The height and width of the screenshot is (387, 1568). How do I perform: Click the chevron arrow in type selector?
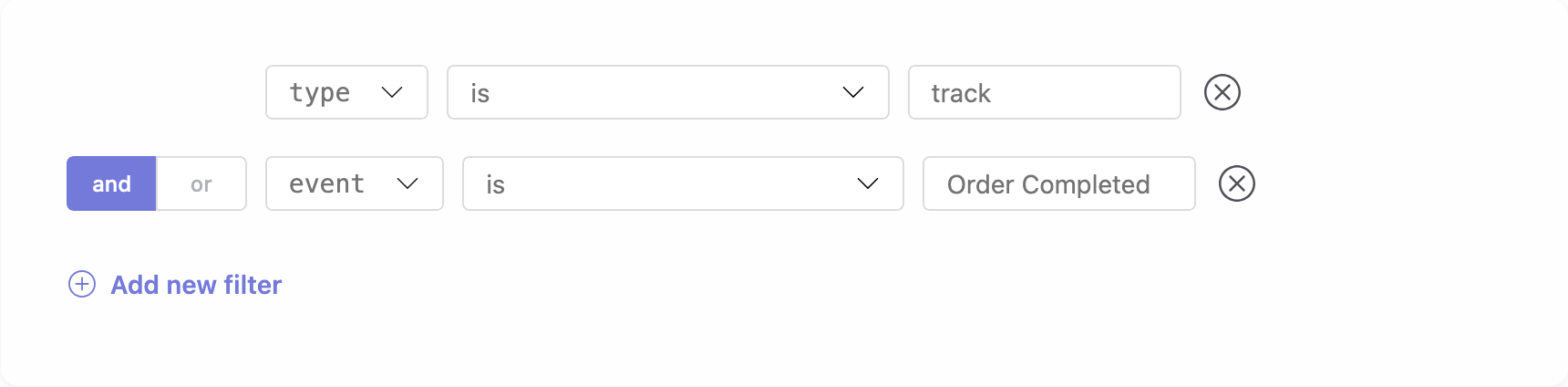[392, 92]
